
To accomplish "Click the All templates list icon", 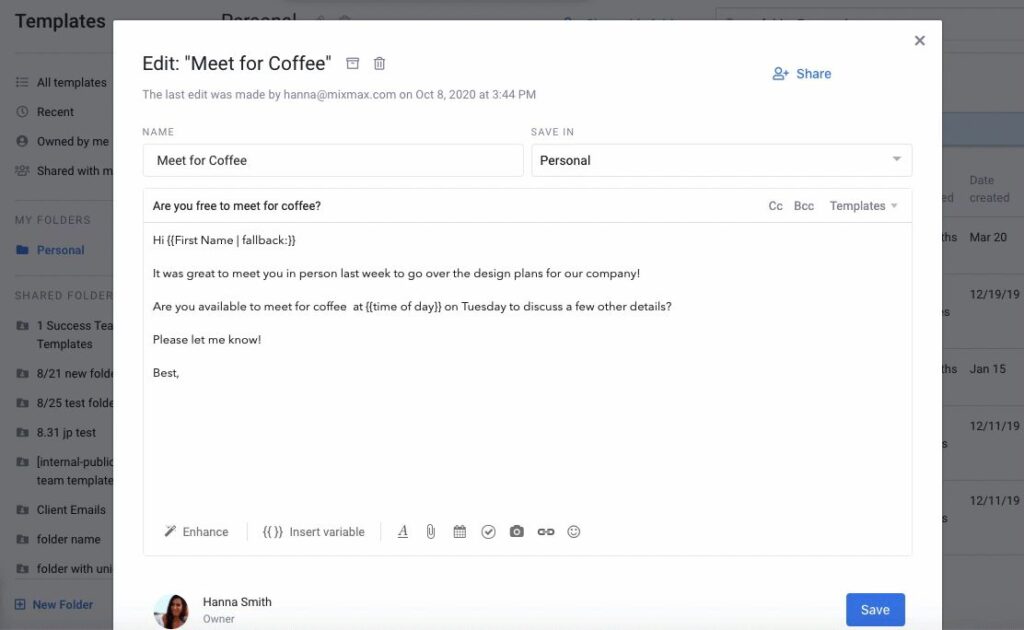I will pos(22,82).
